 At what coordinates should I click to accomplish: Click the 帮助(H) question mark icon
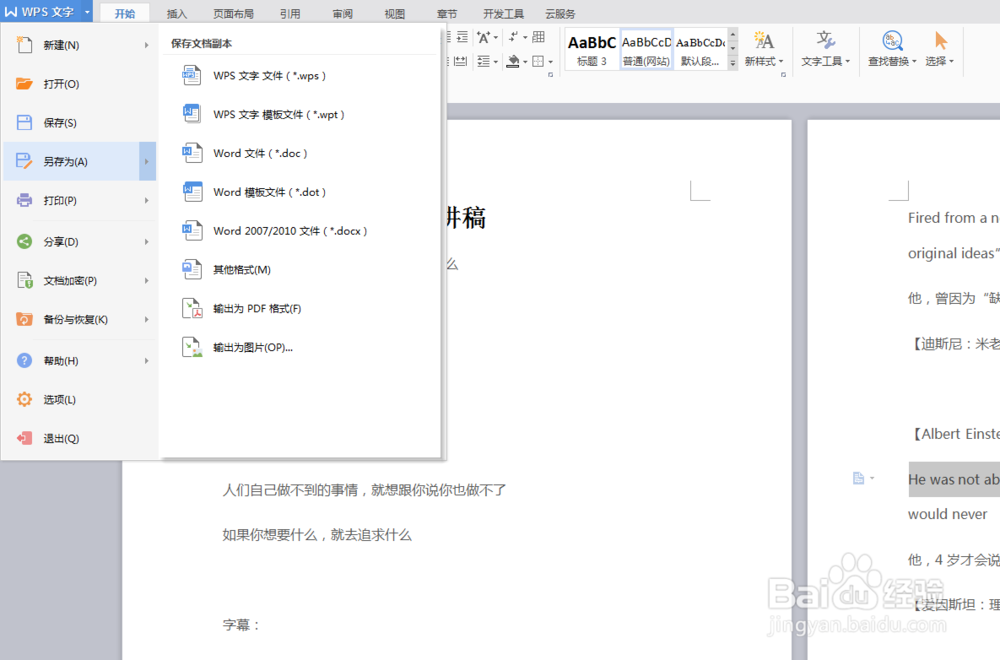click(24, 360)
